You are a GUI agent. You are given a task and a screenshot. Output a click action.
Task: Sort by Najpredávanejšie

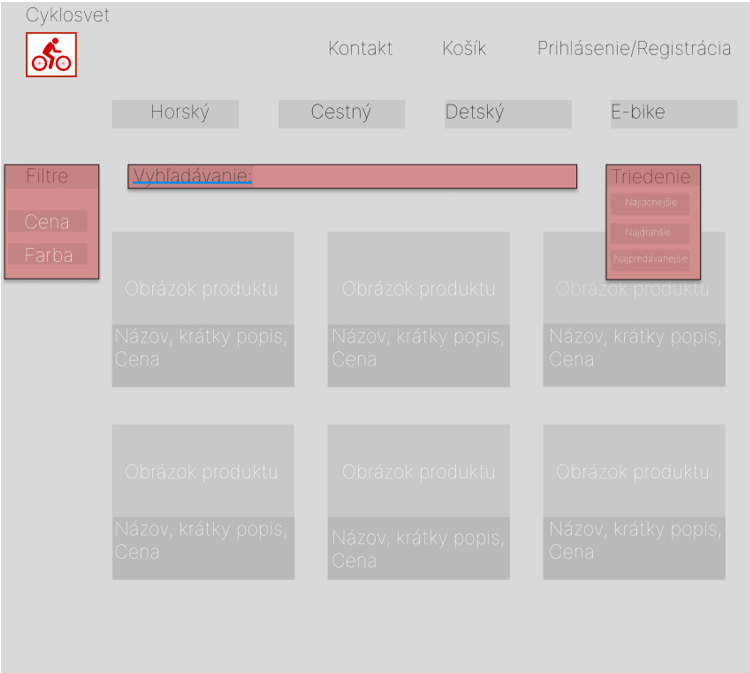click(650, 259)
